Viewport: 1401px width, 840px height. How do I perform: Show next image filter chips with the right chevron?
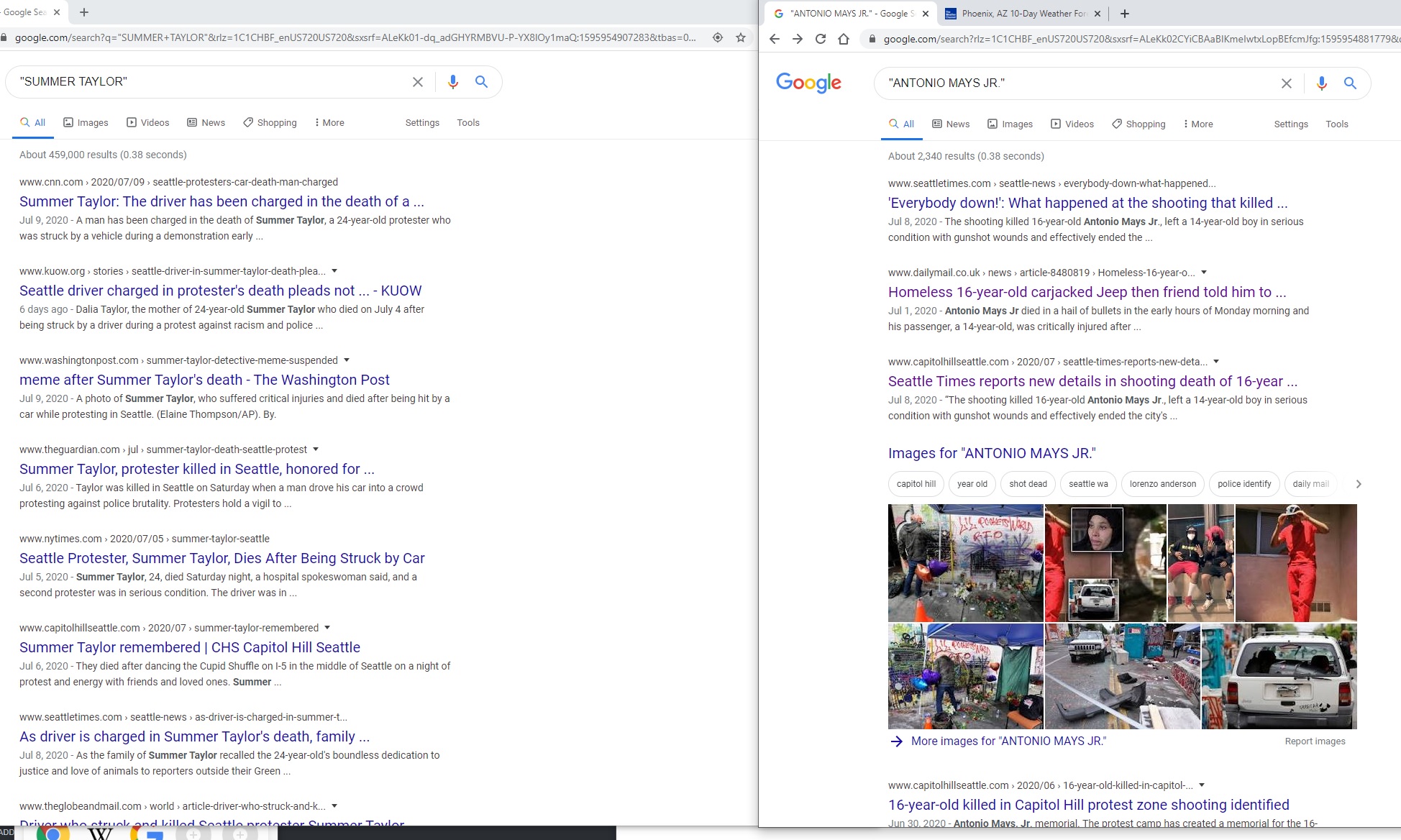tap(1359, 484)
